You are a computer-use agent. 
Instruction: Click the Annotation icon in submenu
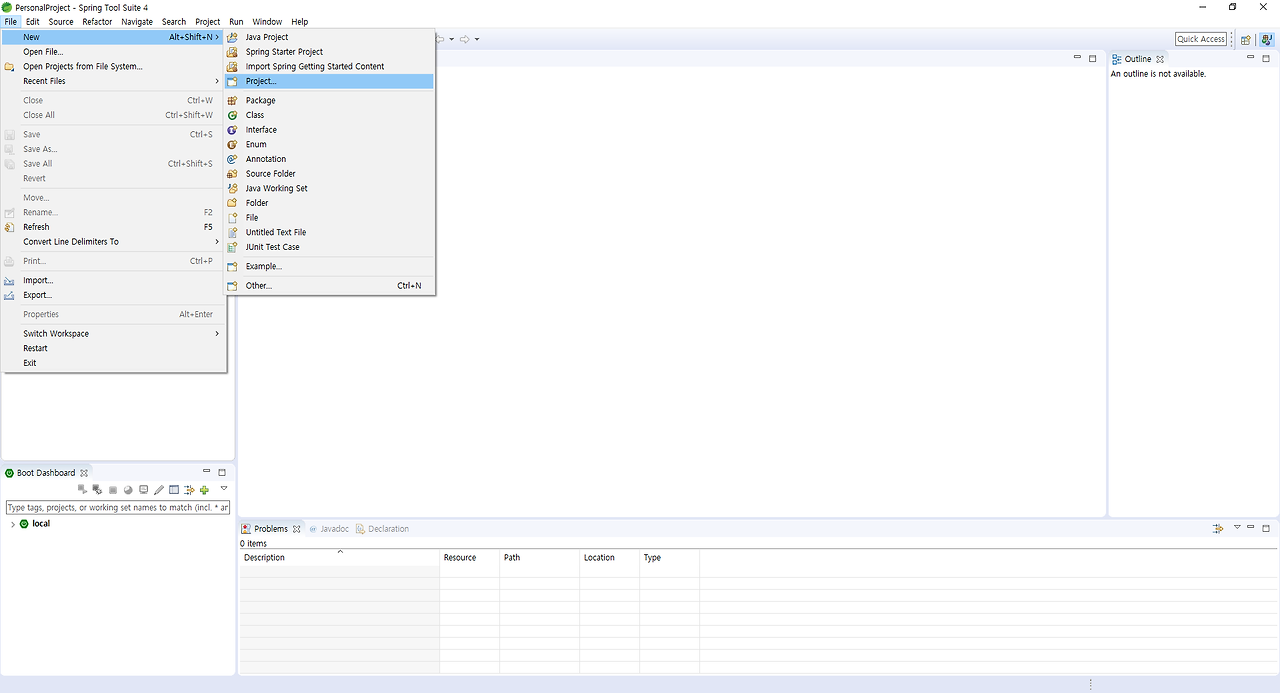tap(233, 159)
